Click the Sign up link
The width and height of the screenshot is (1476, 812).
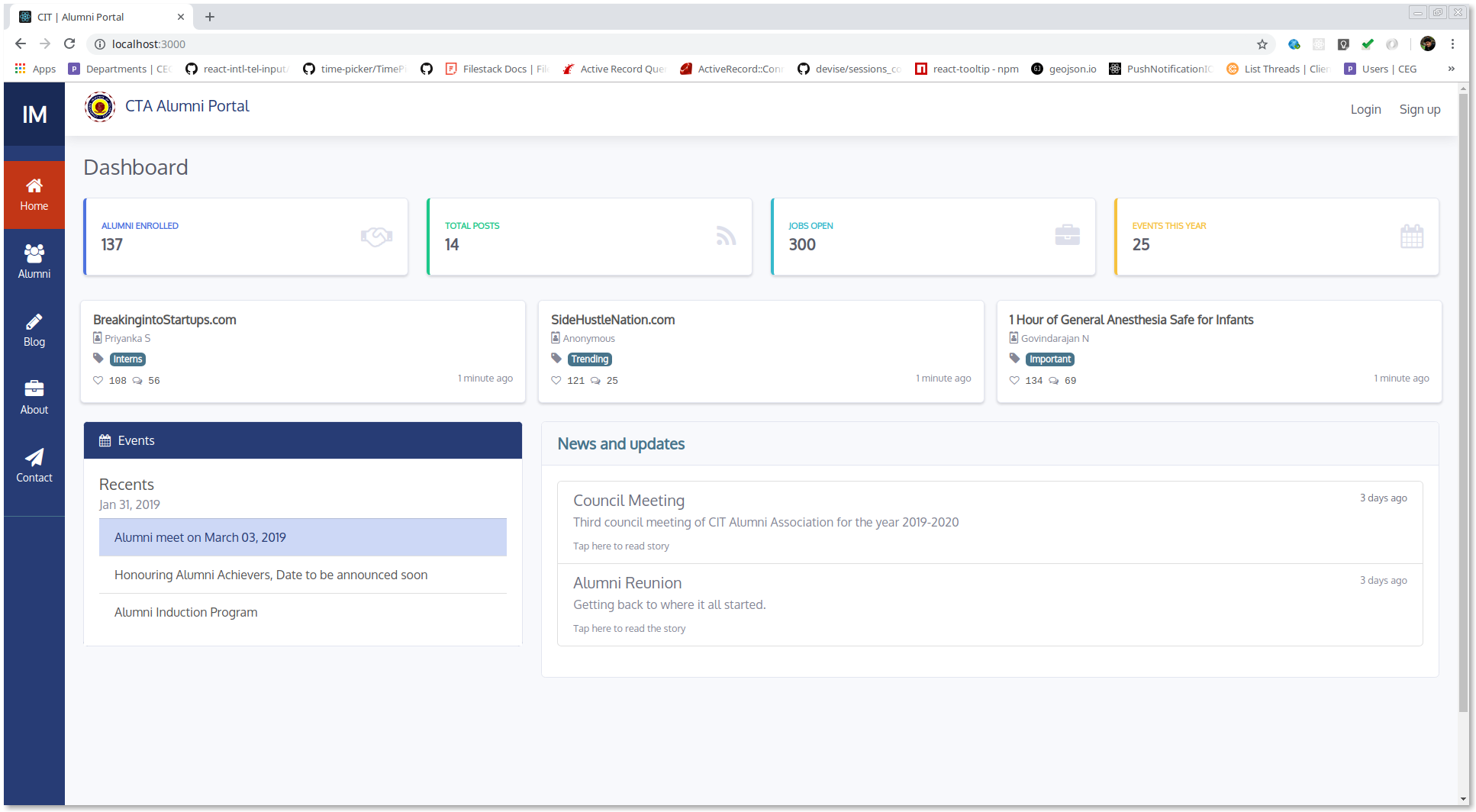(x=1420, y=109)
